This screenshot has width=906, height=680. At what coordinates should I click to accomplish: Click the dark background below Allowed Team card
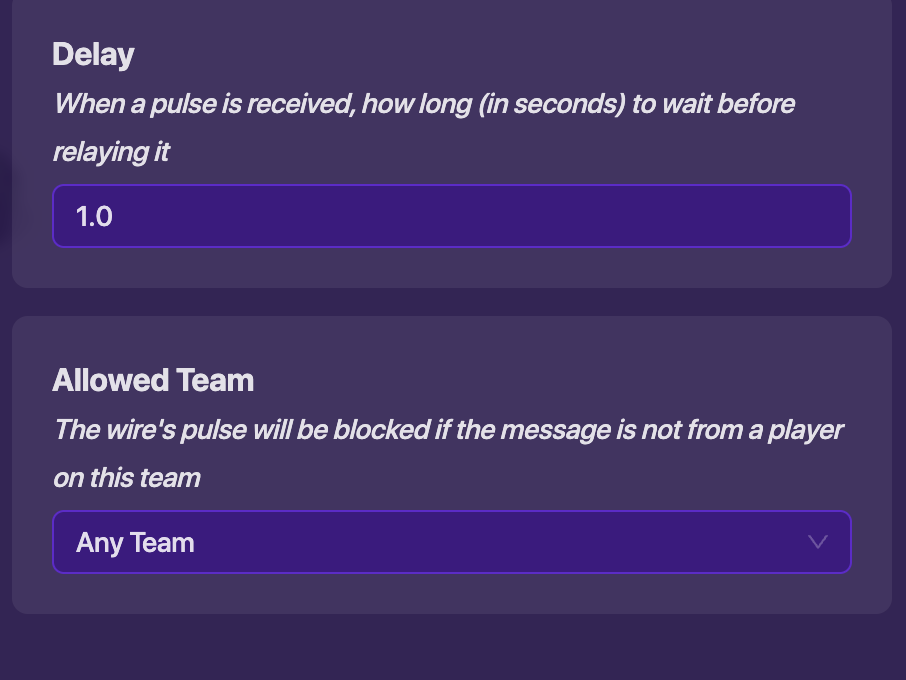pos(451,648)
